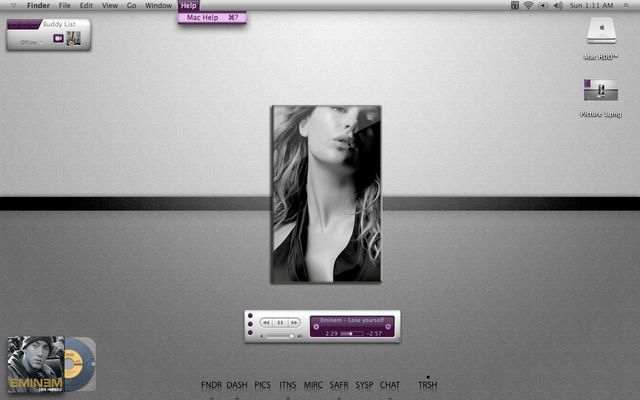Viewport: 640px width, 400px height.
Task: Click the Buddy List title text
Action: point(59,24)
